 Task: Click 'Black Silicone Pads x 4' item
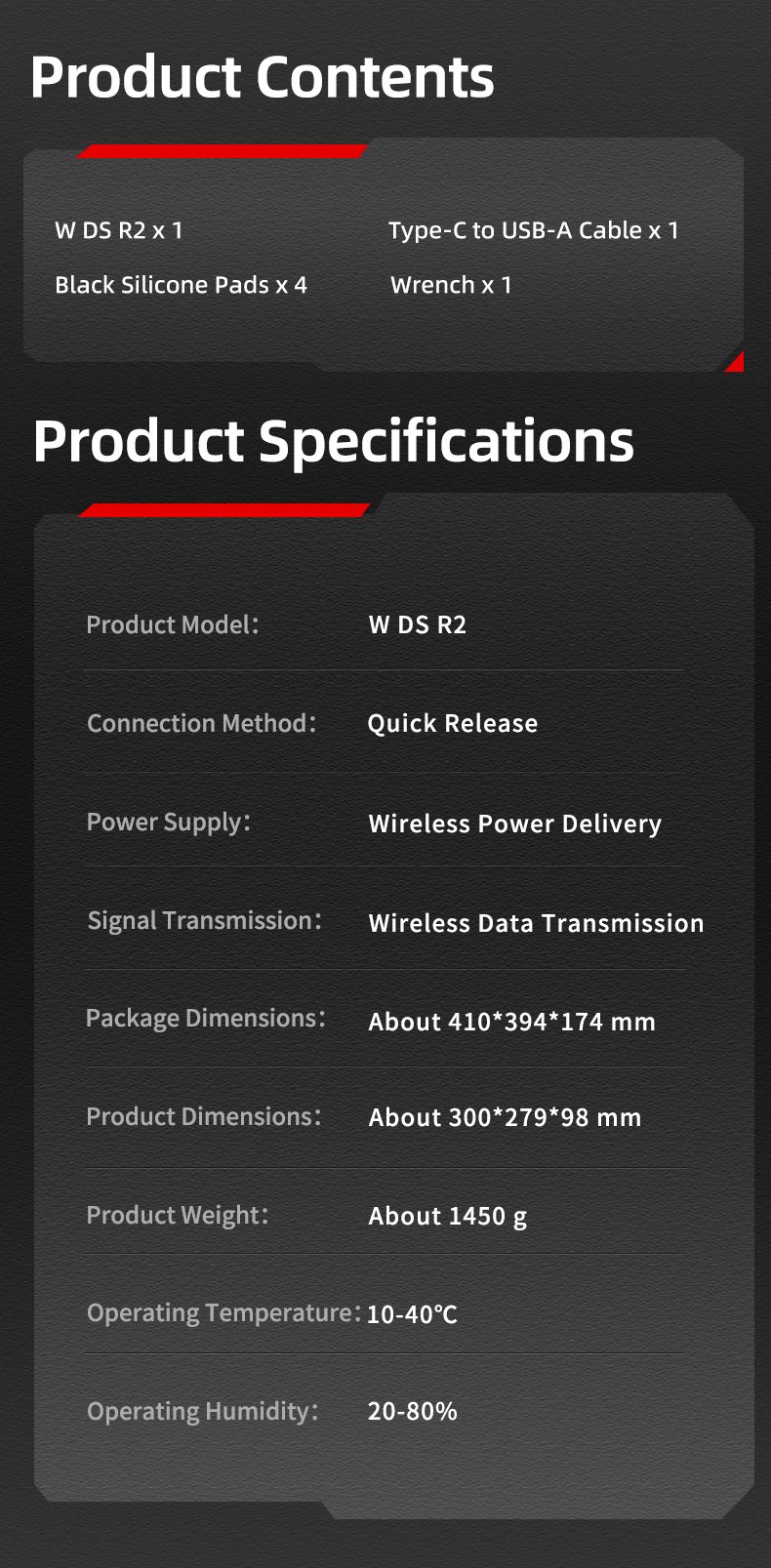(181, 285)
